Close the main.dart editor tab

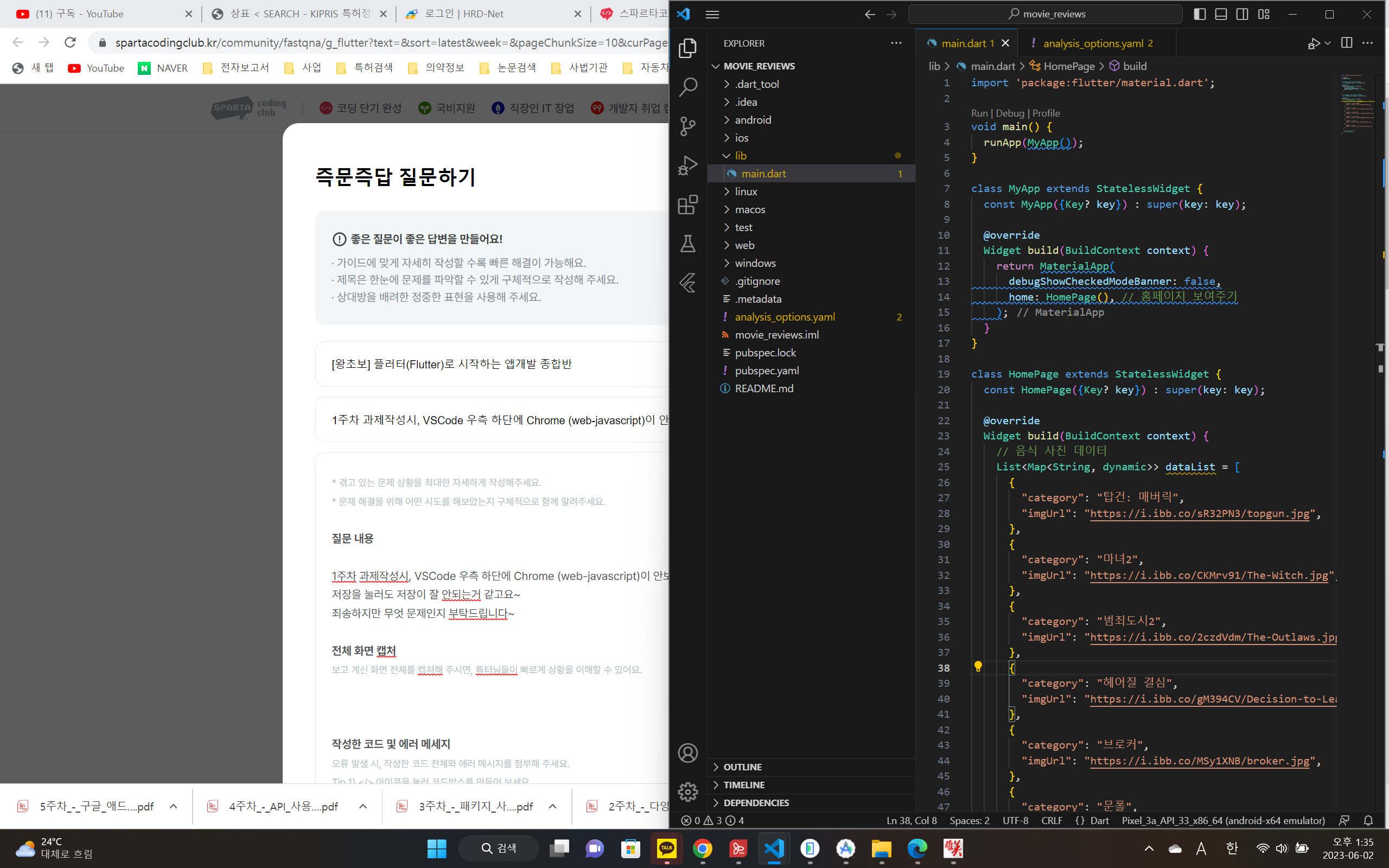point(1005,43)
